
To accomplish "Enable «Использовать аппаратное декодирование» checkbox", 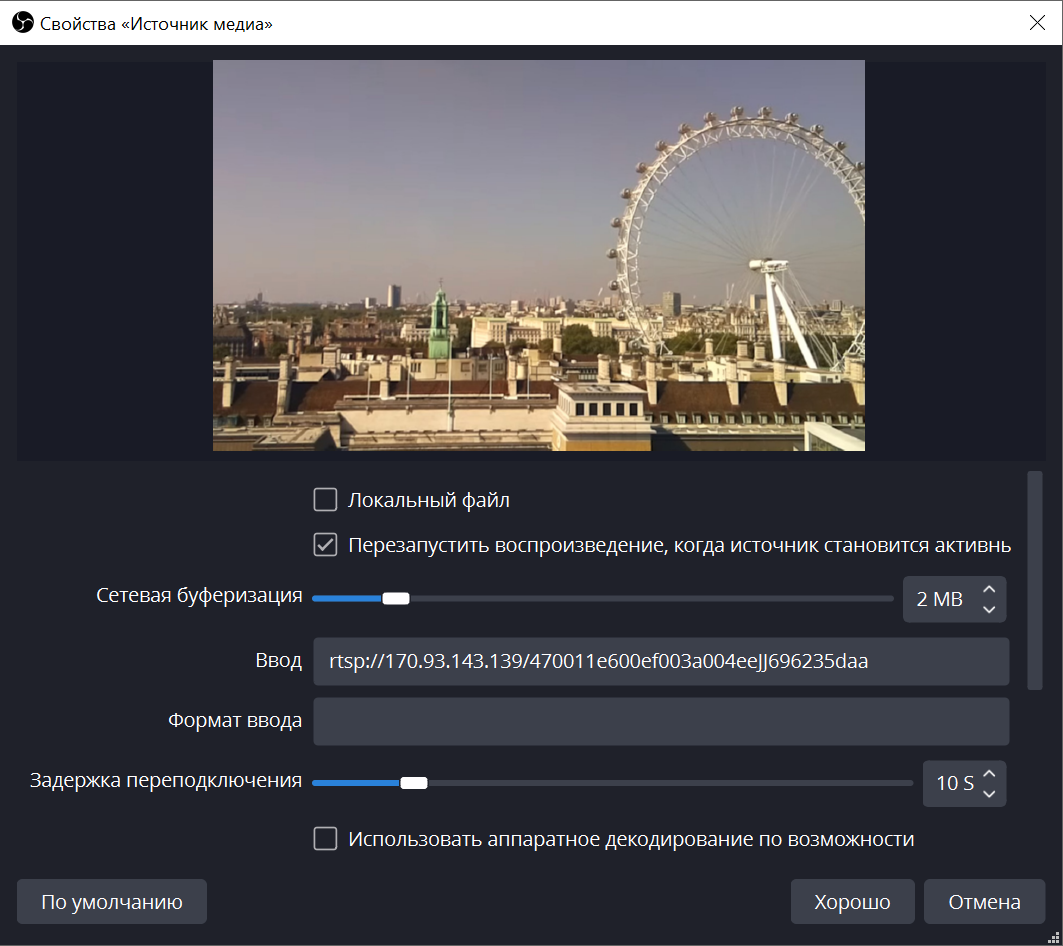I will click(325, 839).
